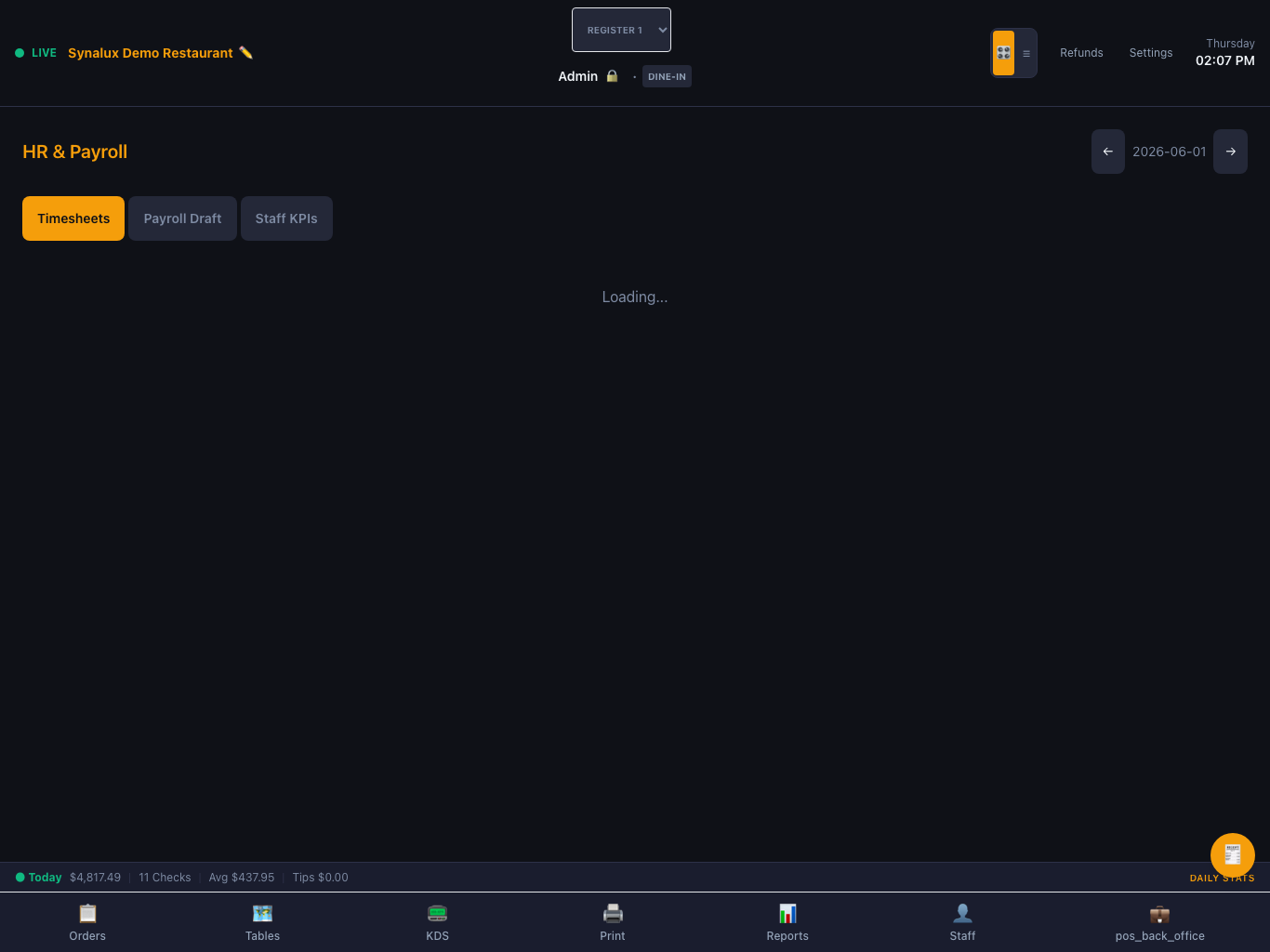Open the Reports chart icon
The image size is (1270, 952).
[787, 914]
